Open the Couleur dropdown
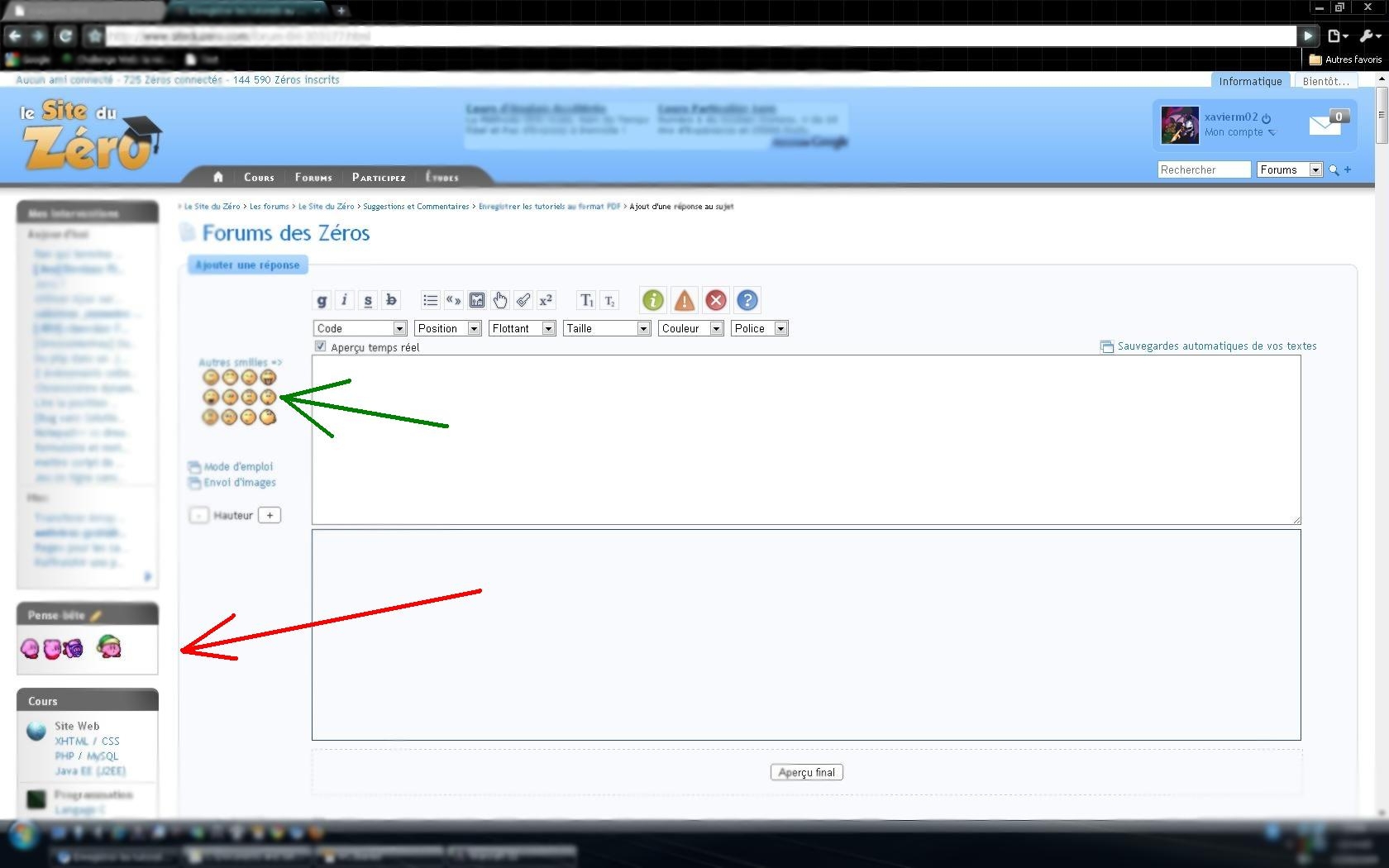Screen dimensions: 1389x868 click(690, 328)
